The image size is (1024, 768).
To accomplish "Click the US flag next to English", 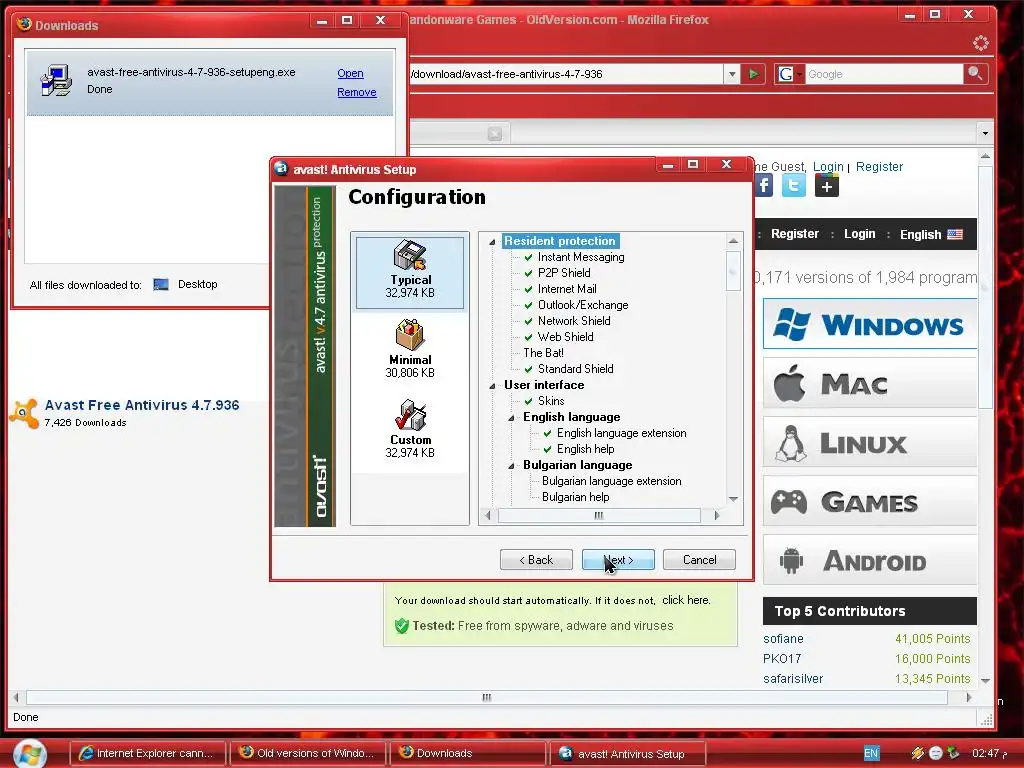I will click(955, 234).
